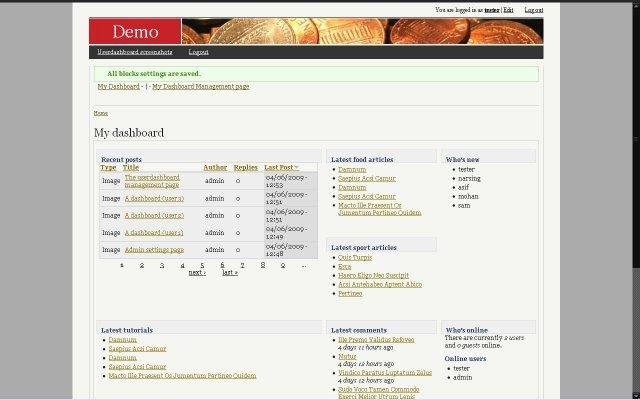
Task: Click 'tester' in the Who's new list
Action: click(x=466, y=169)
